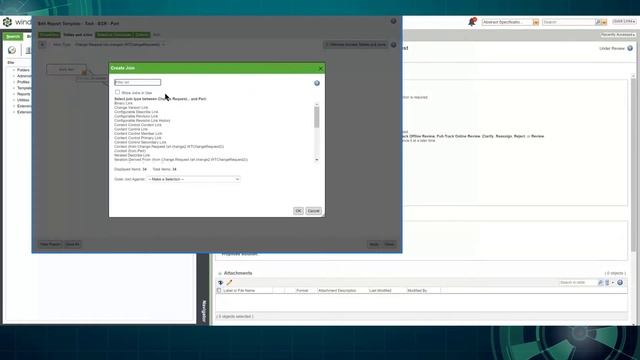Sort by Format column
The height and width of the screenshot is (360, 640).
[x=302, y=291]
